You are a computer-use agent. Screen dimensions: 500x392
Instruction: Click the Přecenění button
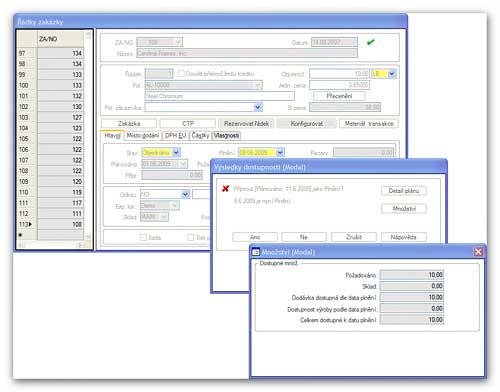tap(339, 96)
